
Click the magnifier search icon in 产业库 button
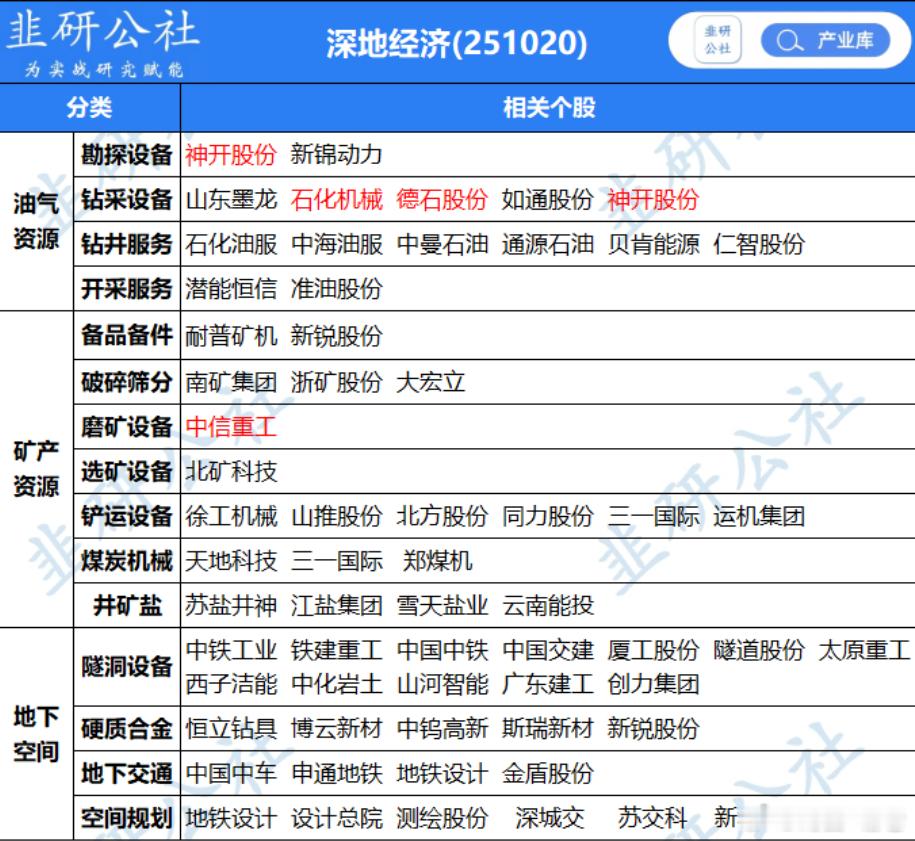(788, 40)
